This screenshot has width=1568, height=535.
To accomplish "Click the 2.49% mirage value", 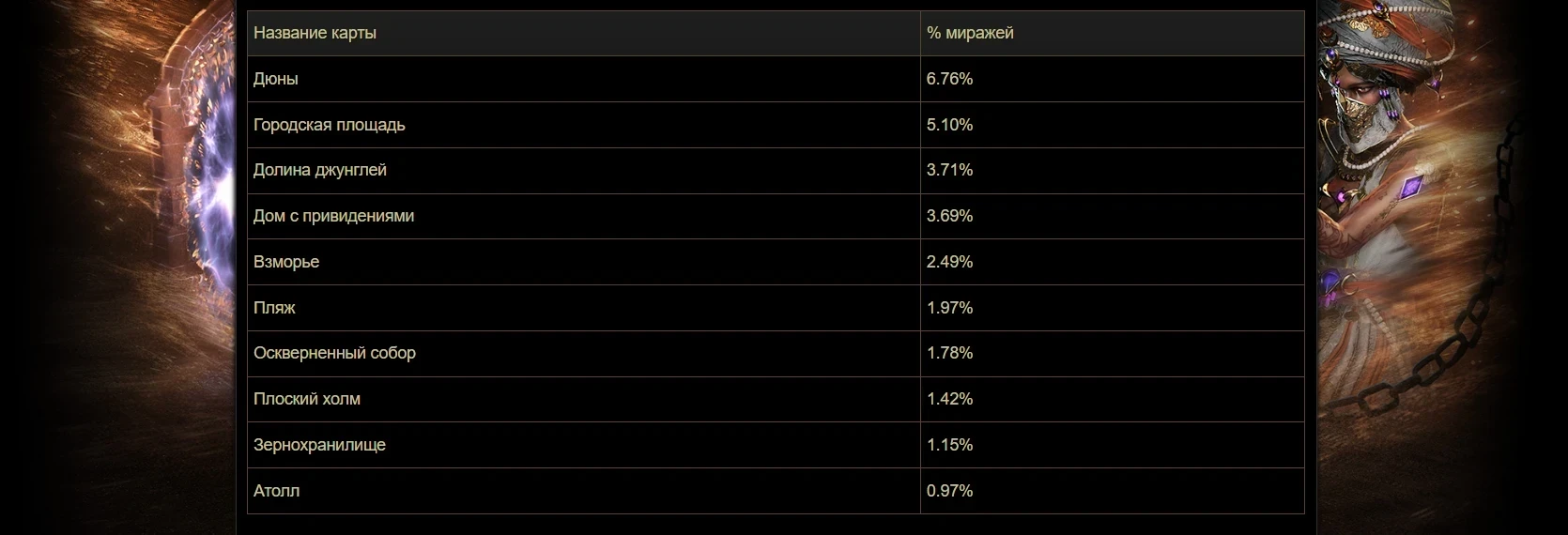I will [949, 262].
